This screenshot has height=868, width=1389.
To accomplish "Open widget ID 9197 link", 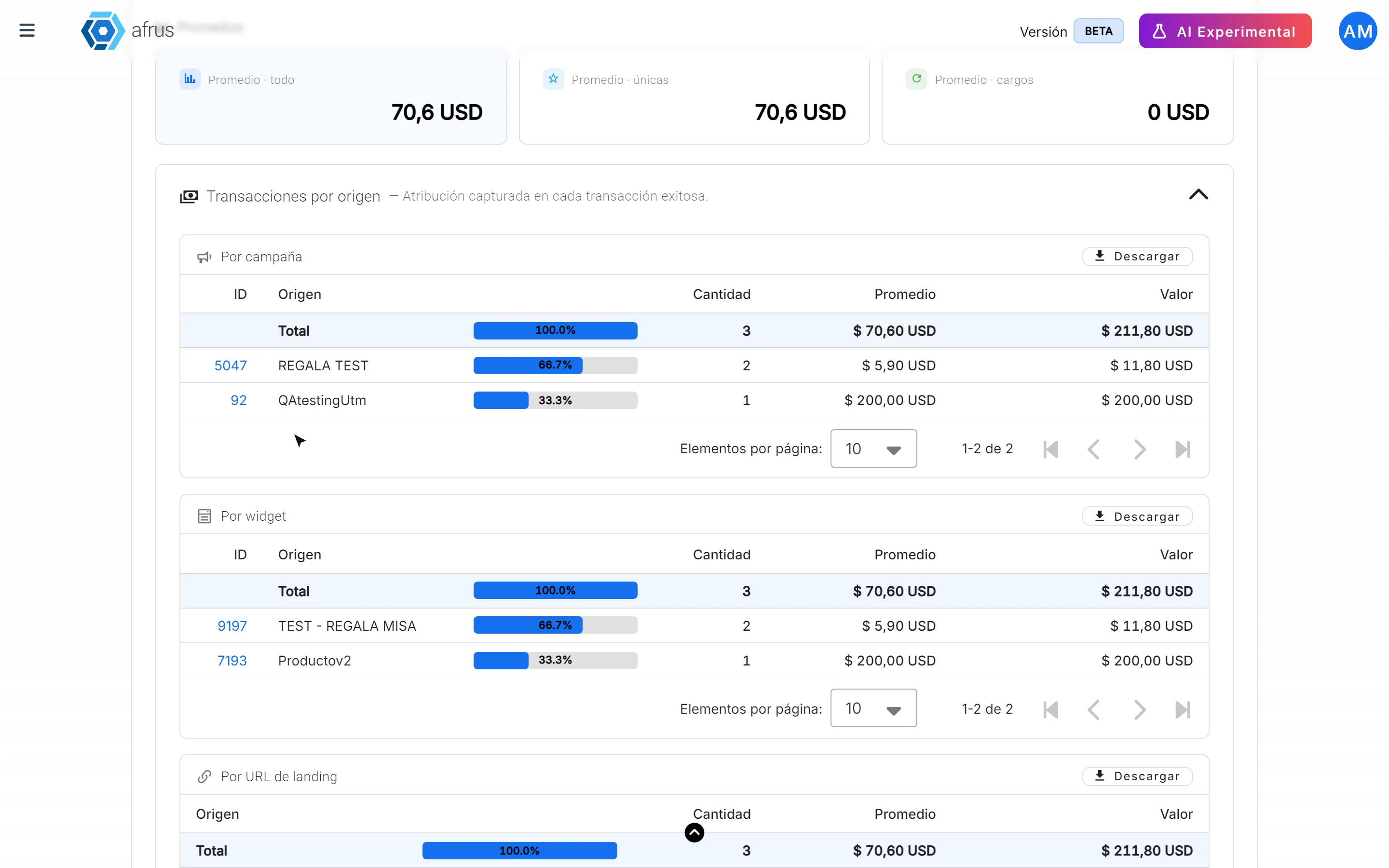I will click(232, 626).
